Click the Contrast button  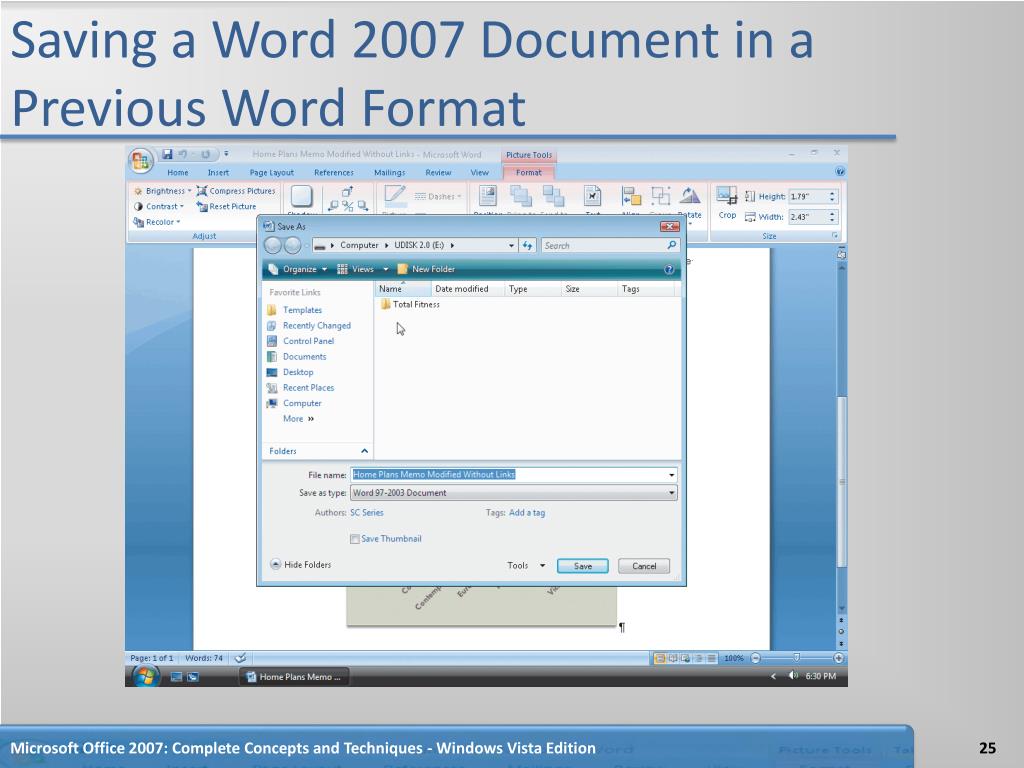159,206
